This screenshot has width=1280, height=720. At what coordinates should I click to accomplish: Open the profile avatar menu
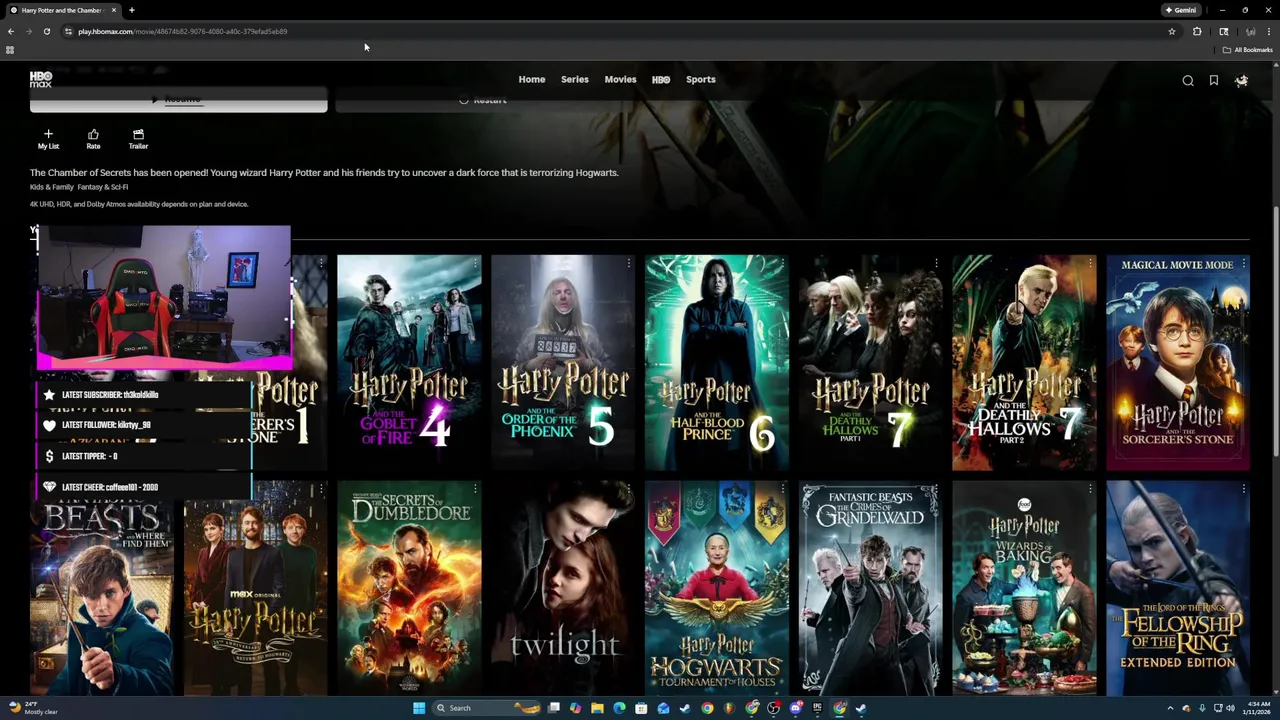coord(1241,81)
